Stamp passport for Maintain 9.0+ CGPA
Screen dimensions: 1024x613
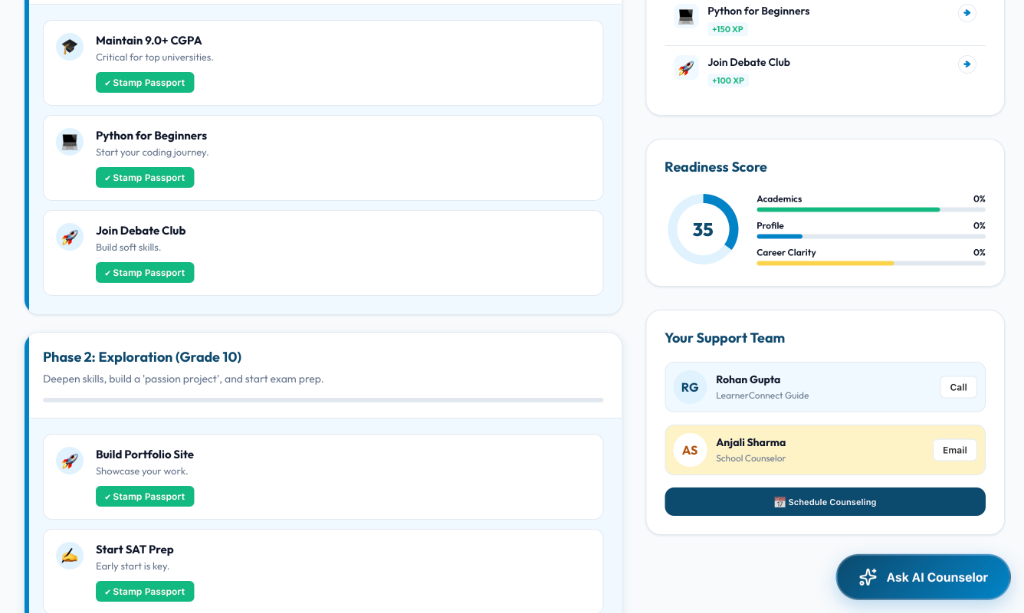click(145, 83)
